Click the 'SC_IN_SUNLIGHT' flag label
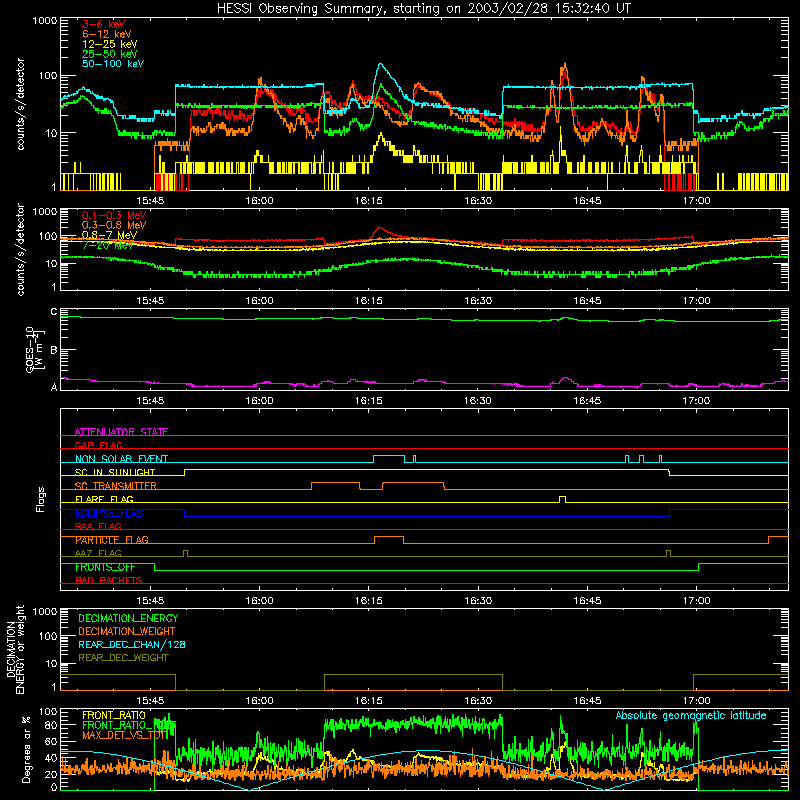The width and height of the screenshot is (800, 800). [x=114, y=472]
